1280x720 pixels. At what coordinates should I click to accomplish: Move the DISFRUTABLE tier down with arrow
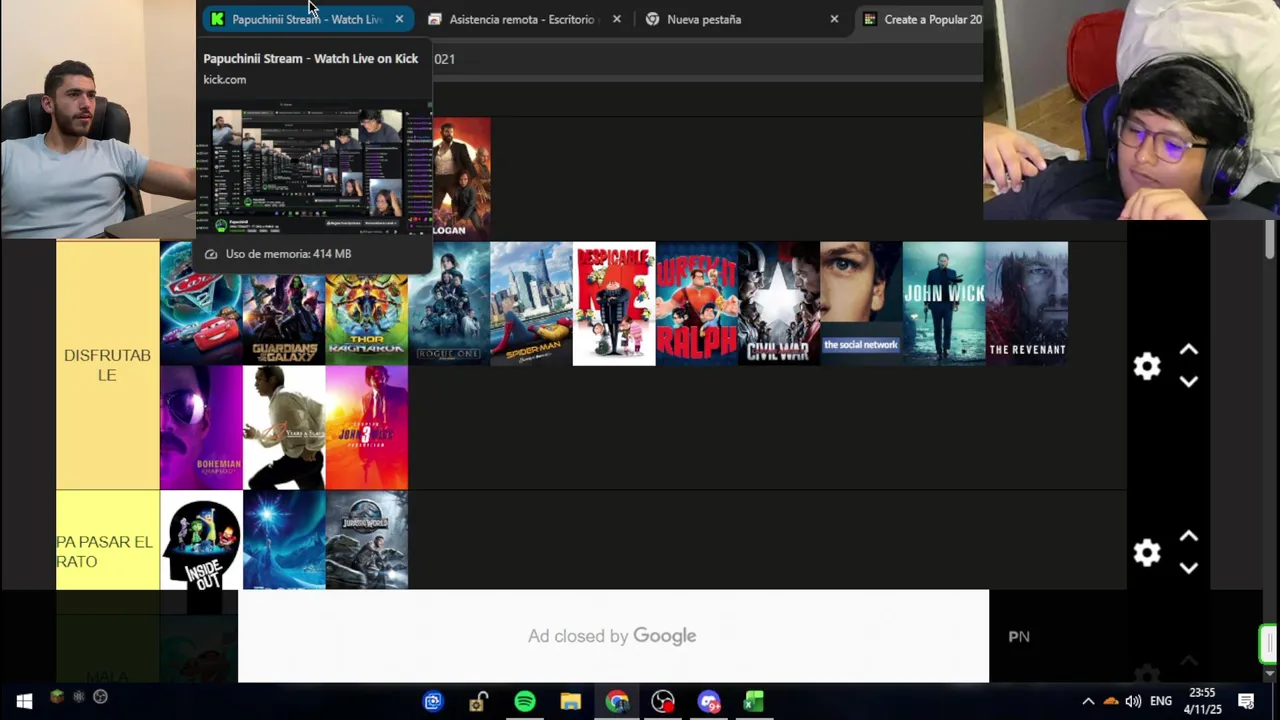(1189, 381)
